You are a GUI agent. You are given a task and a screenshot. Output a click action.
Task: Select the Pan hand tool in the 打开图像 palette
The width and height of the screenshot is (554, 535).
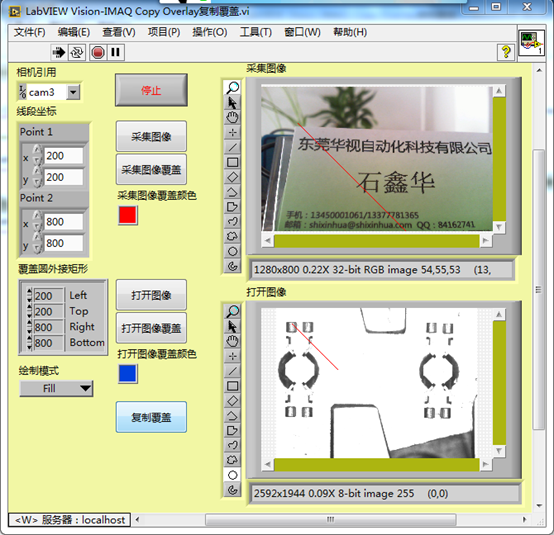232,341
